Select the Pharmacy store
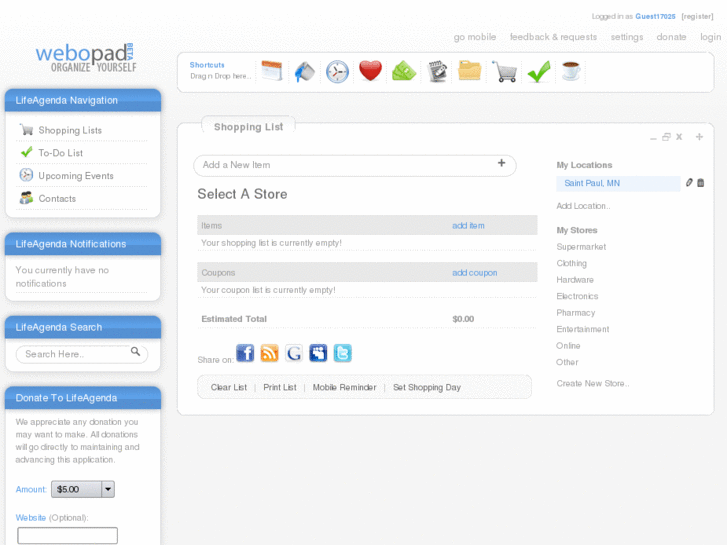Image resolution: width=727 pixels, height=545 pixels. coord(575,313)
